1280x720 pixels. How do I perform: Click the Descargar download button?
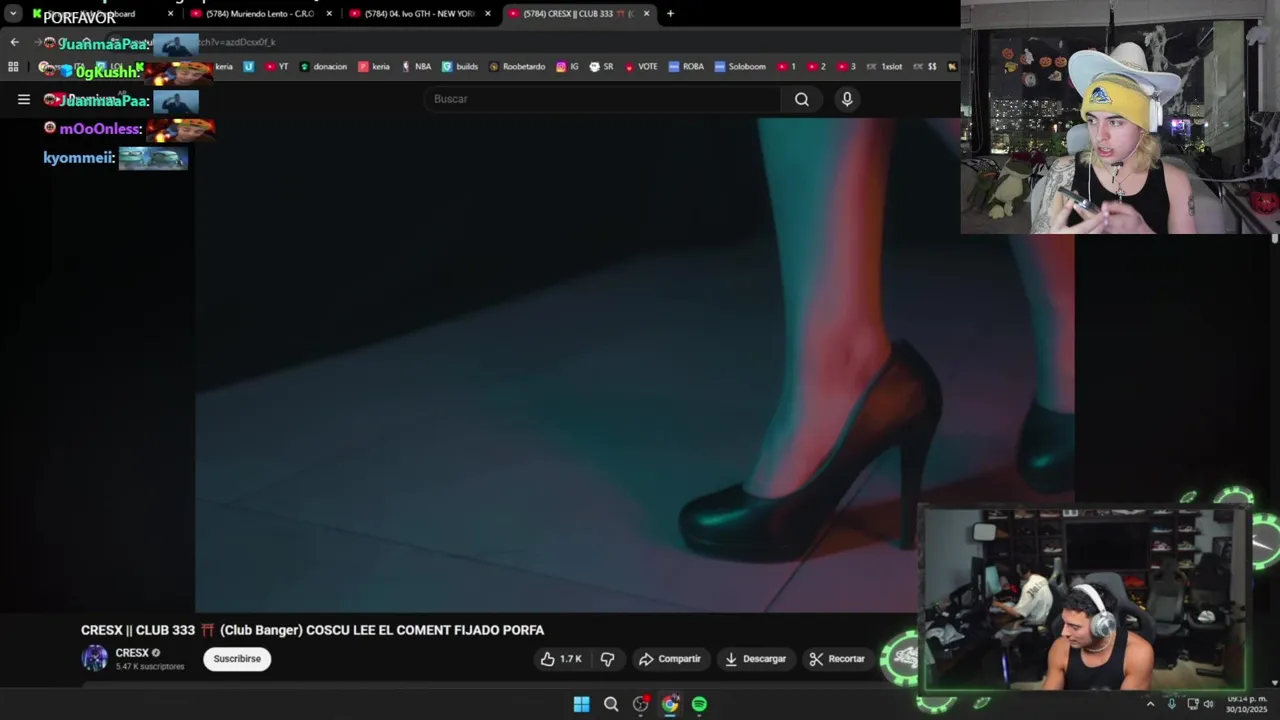point(756,659)
